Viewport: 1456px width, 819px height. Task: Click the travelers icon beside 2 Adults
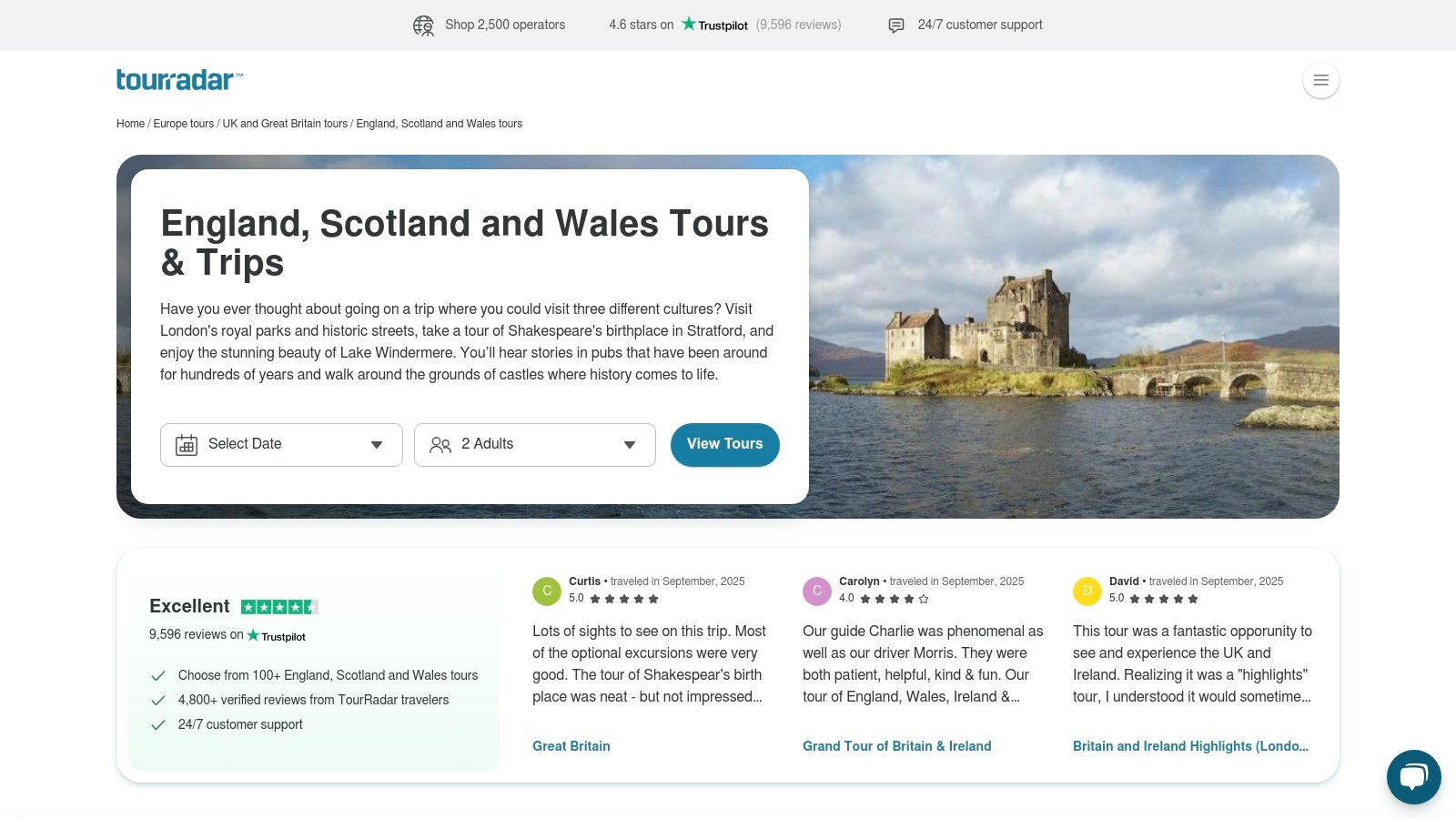[440, 445]
